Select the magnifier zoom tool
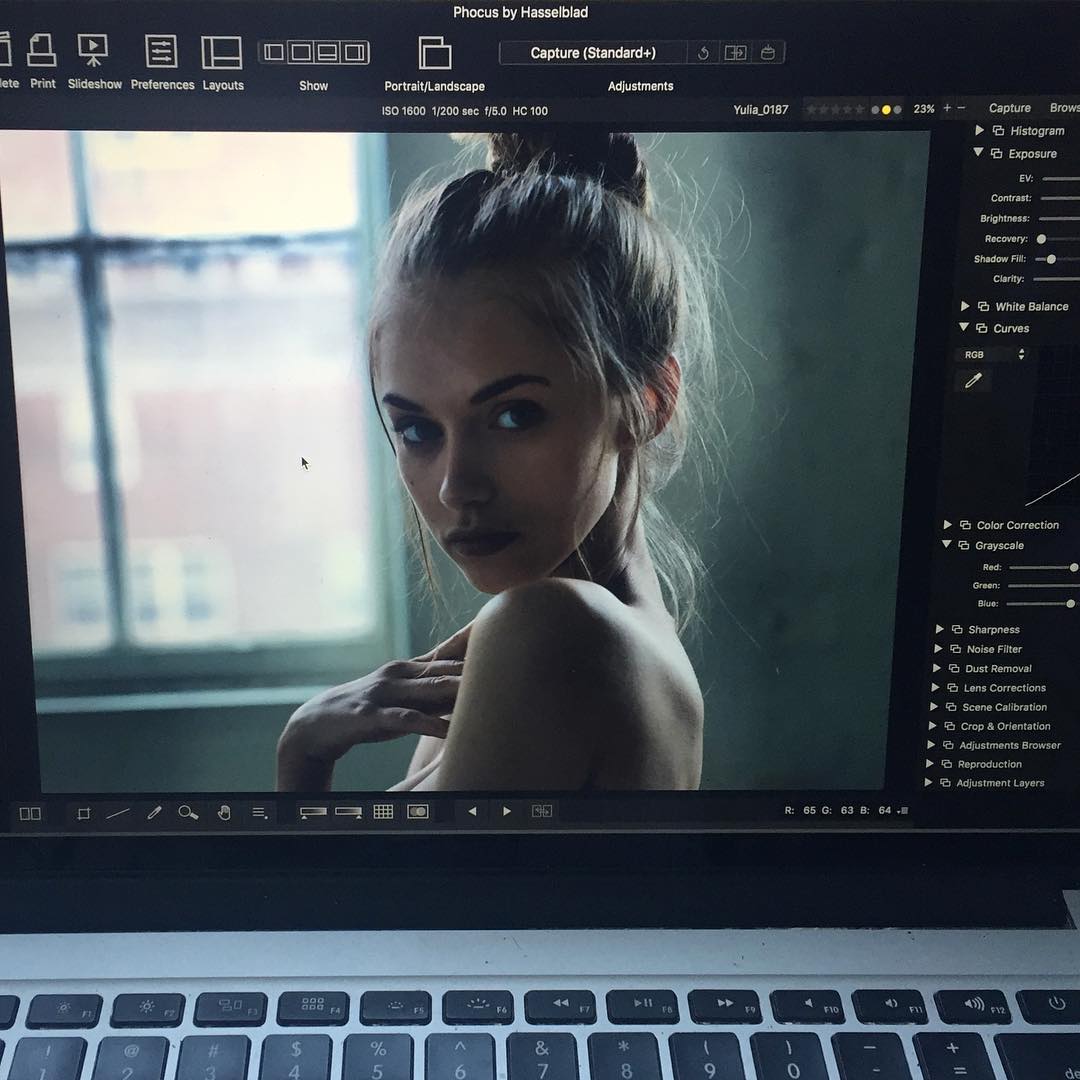Viewport: 1080px width, 1080px height. coord(188,812)
